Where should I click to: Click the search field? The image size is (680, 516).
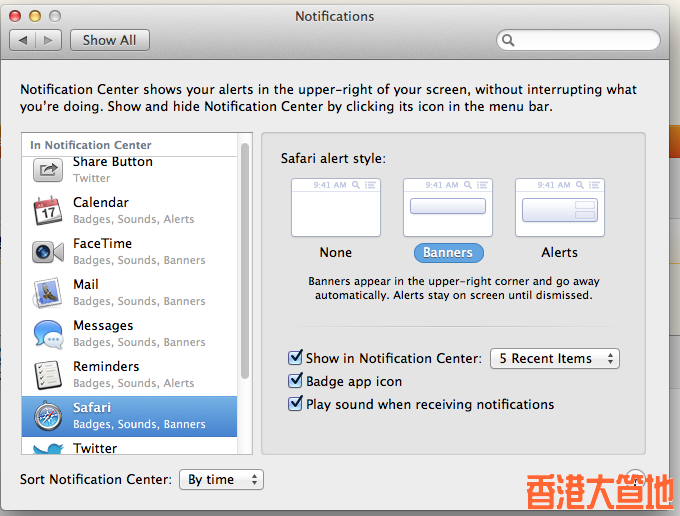(x=578, y=40)
